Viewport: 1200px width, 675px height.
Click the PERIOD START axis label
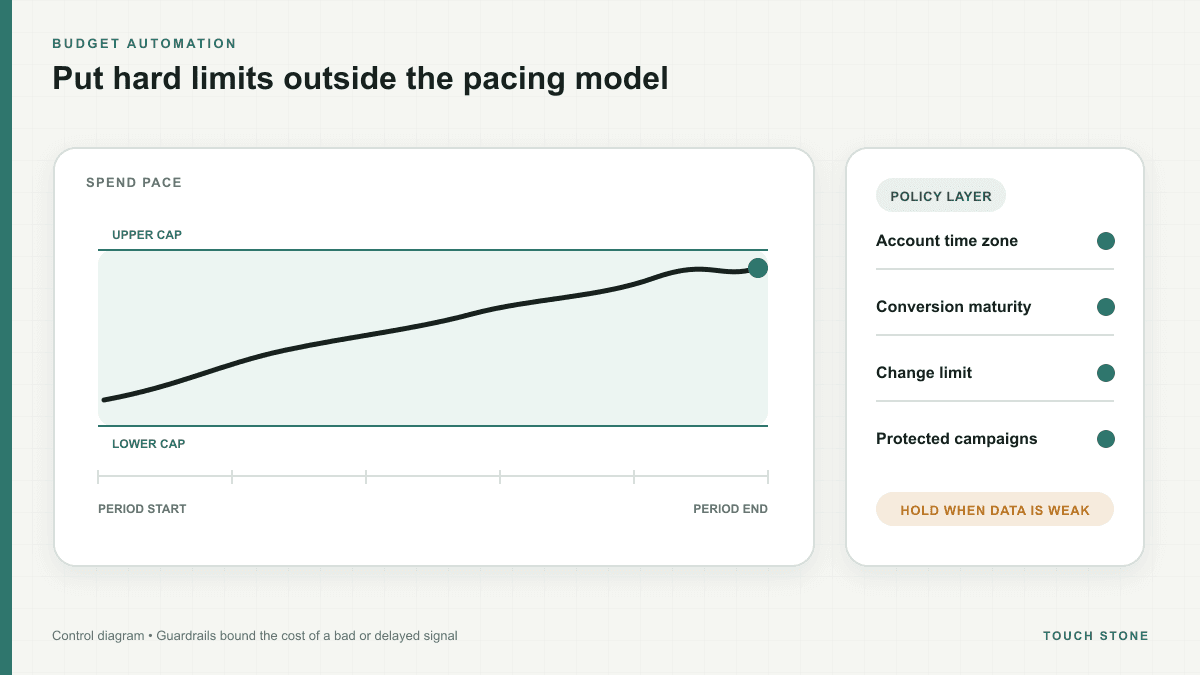pos(142,509)
